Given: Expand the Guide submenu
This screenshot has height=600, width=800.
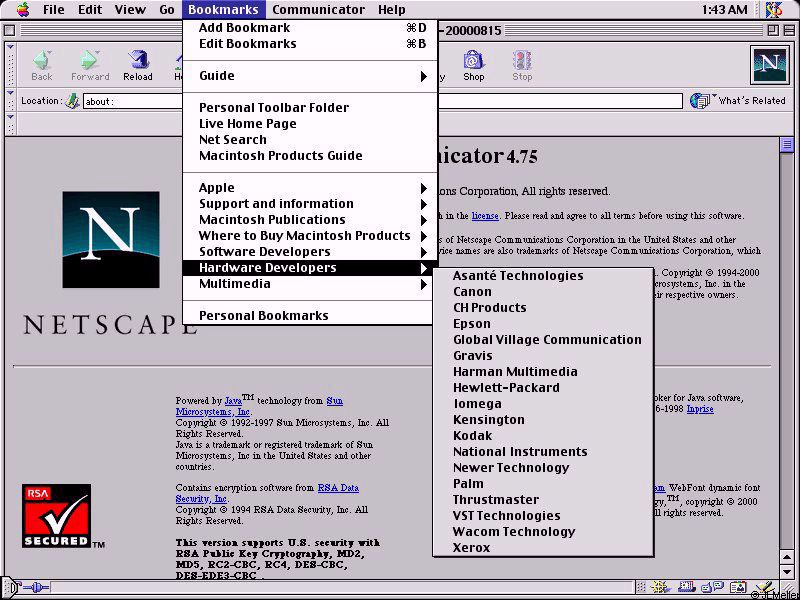Looking at the screenshot, I should pos(310,76).
